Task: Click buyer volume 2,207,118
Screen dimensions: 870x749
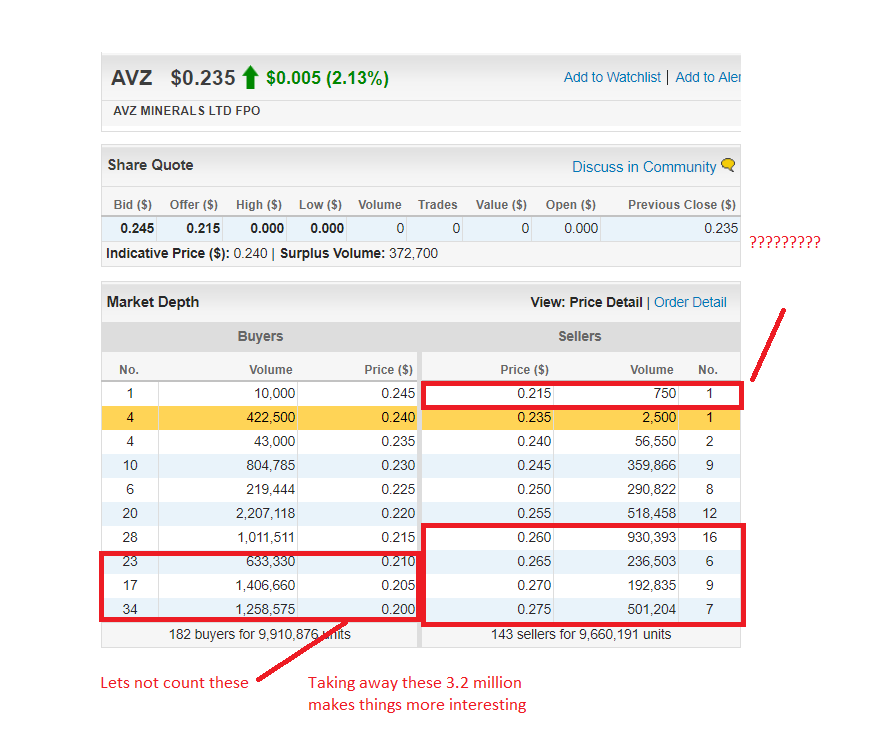Action: click(x=266, y=513)
